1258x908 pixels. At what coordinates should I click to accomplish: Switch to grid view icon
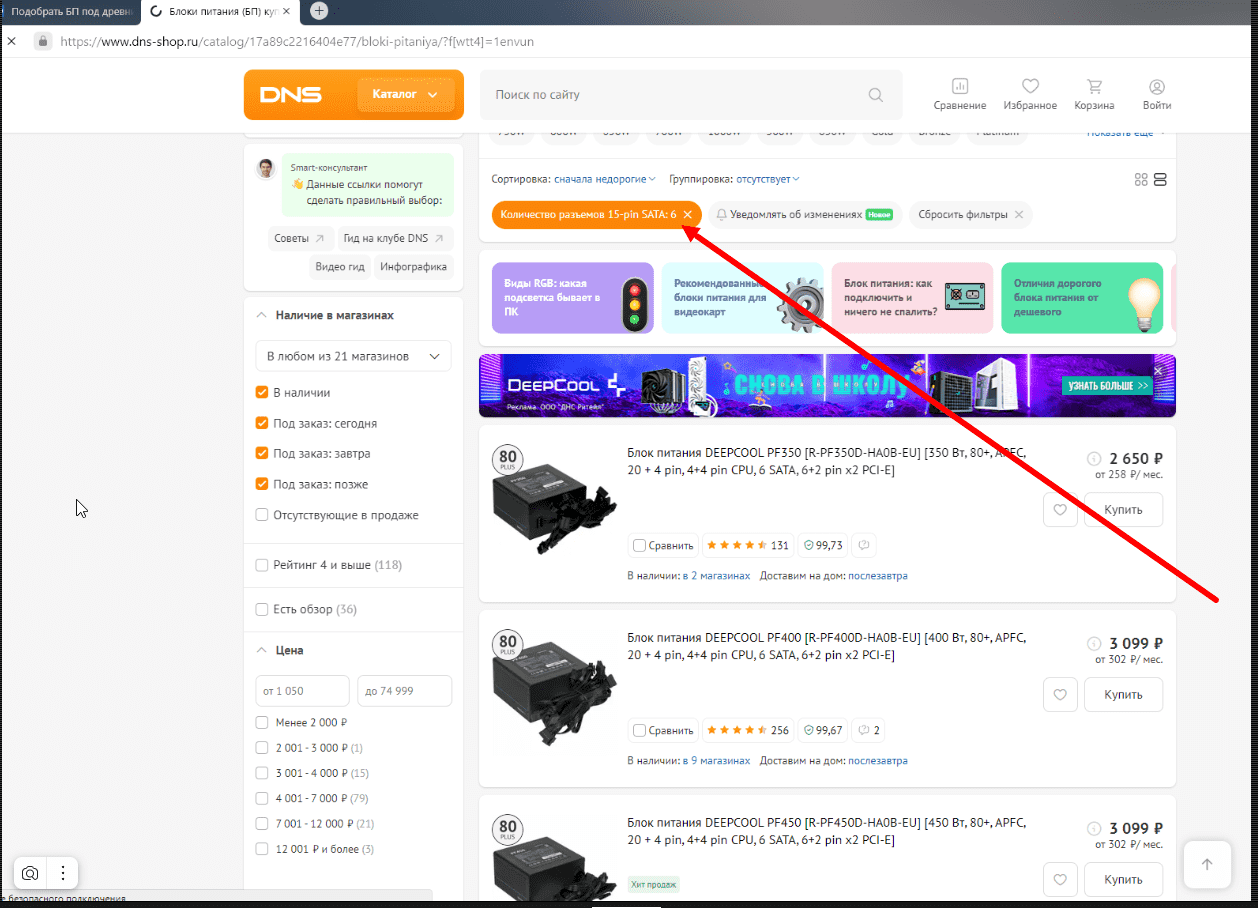1141,180
